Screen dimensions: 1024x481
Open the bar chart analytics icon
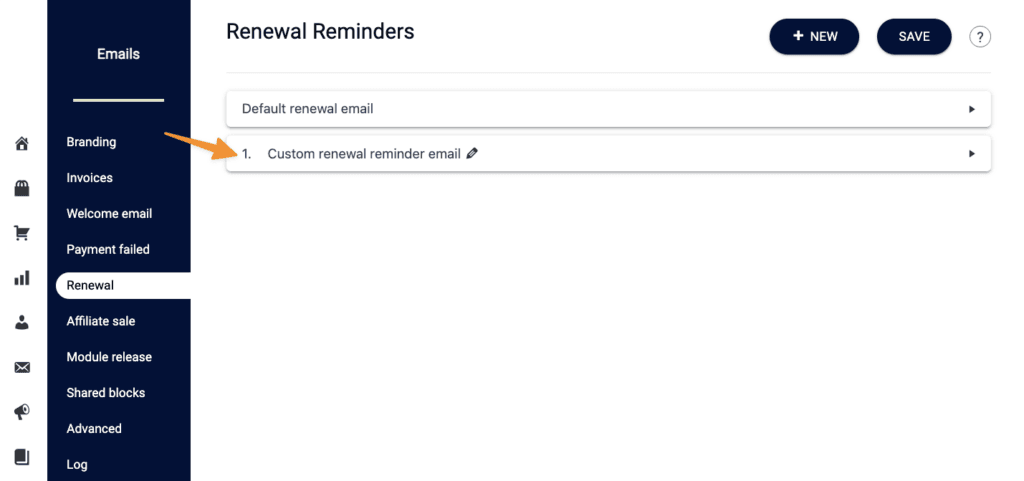coord(22,279)
